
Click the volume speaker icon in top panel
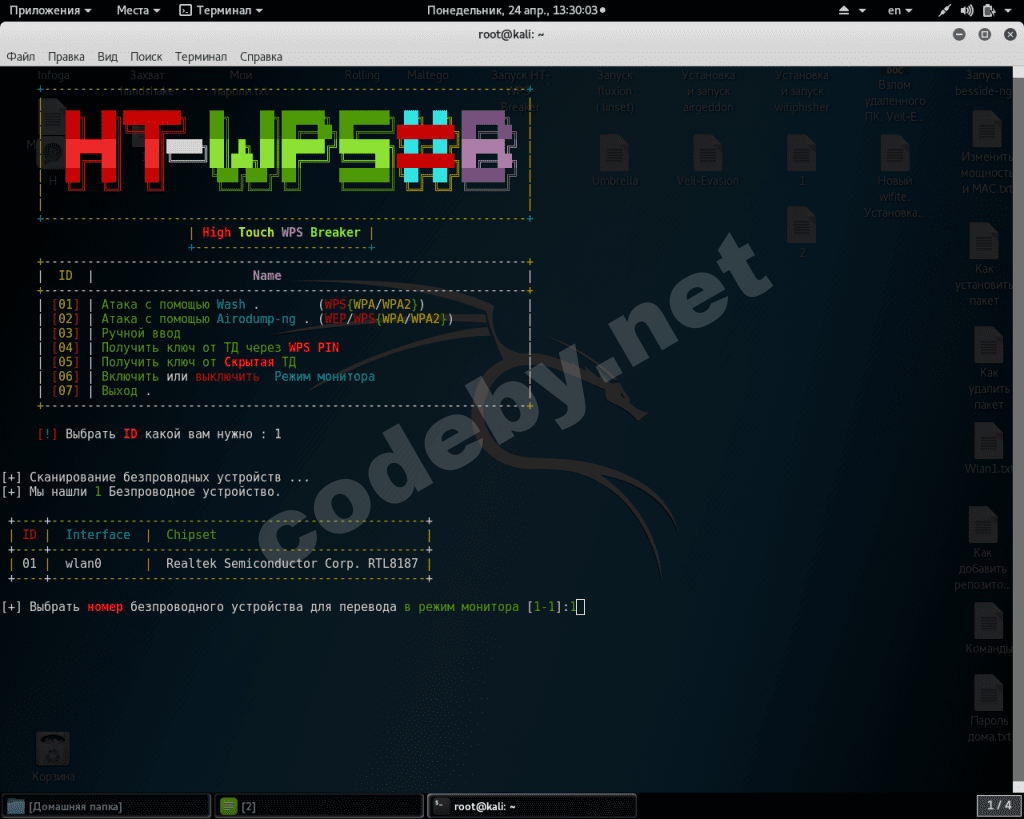(967, 10)
